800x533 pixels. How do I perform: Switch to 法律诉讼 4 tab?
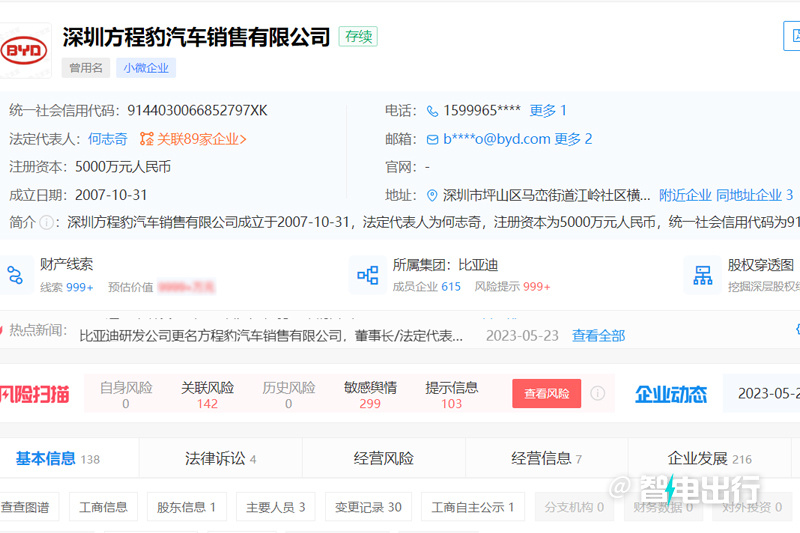click(220, 459)
